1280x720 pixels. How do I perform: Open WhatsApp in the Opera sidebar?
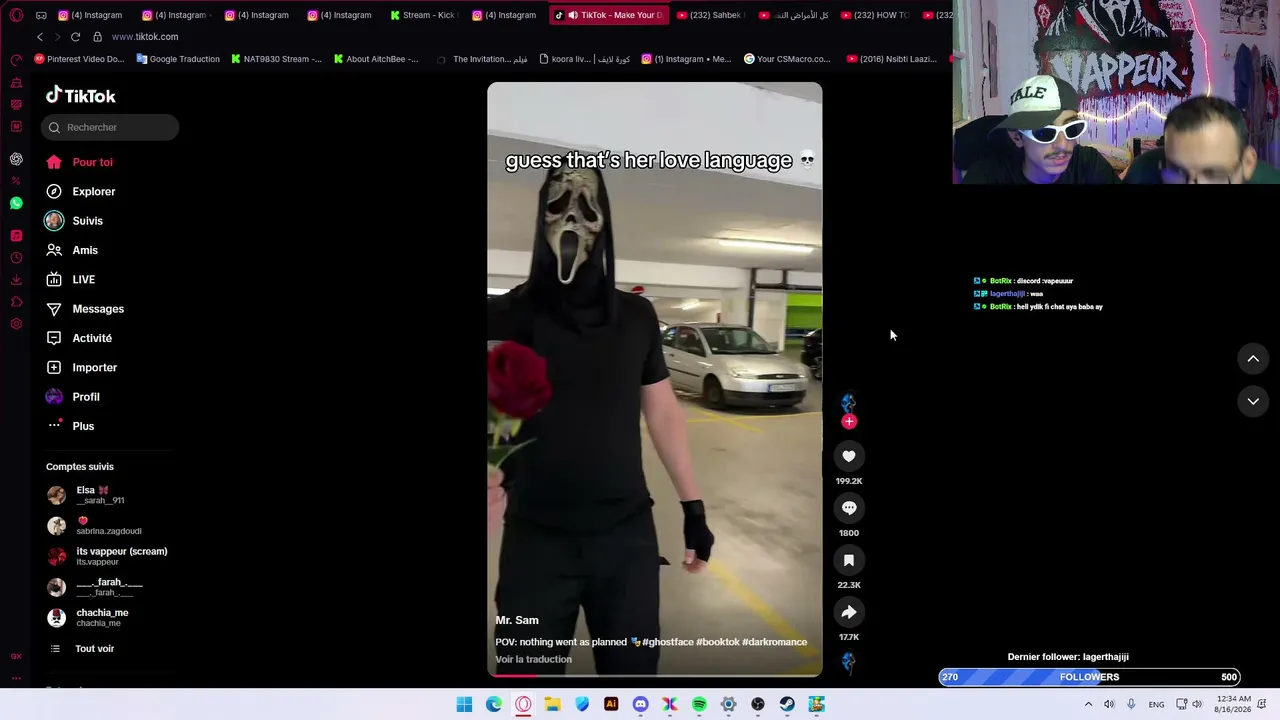coord(16,203)
